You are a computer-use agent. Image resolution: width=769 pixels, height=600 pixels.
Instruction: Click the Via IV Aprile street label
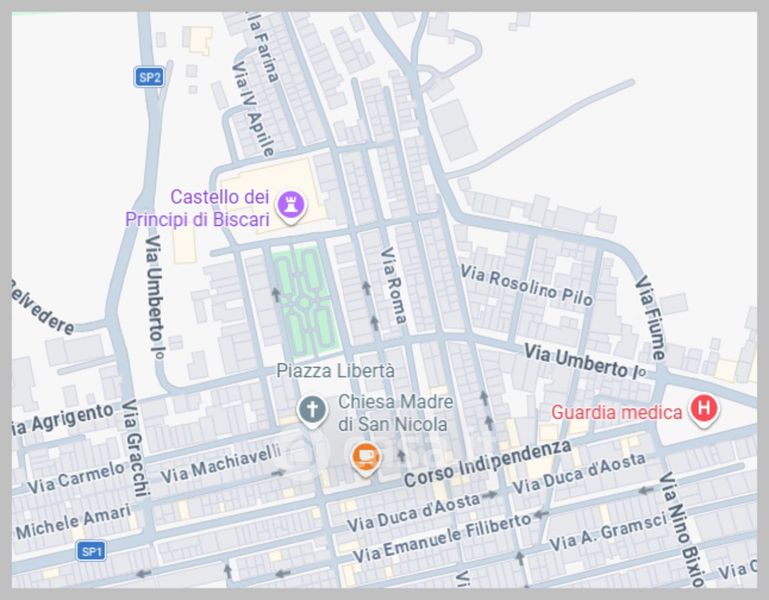(253, 108)
